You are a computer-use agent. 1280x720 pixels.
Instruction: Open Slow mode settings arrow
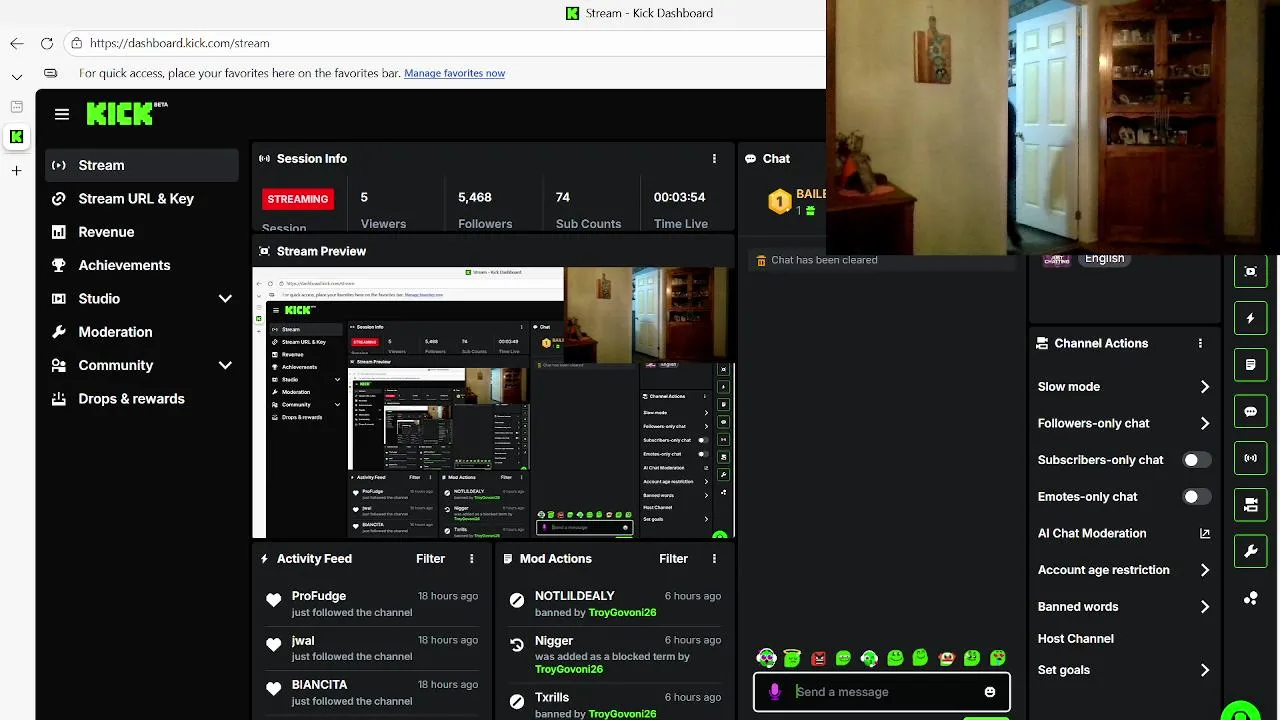click(1205, 387)
